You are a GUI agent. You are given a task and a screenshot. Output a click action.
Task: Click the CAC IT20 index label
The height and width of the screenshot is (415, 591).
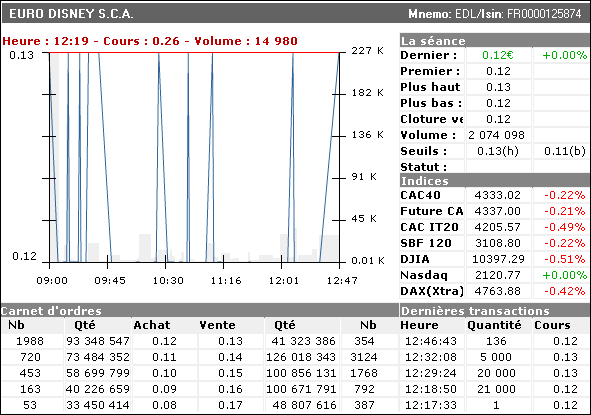point(429,227)
